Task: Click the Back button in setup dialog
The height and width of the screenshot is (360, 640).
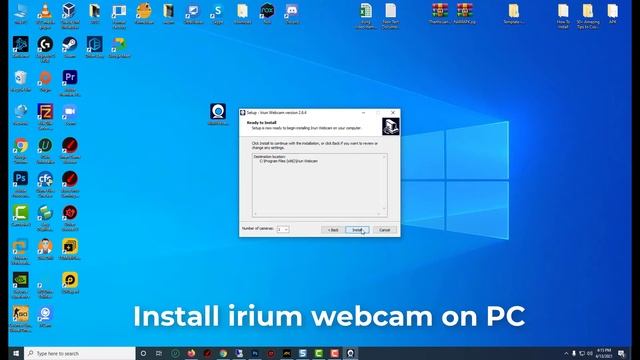Action: (x=333, y=230)
